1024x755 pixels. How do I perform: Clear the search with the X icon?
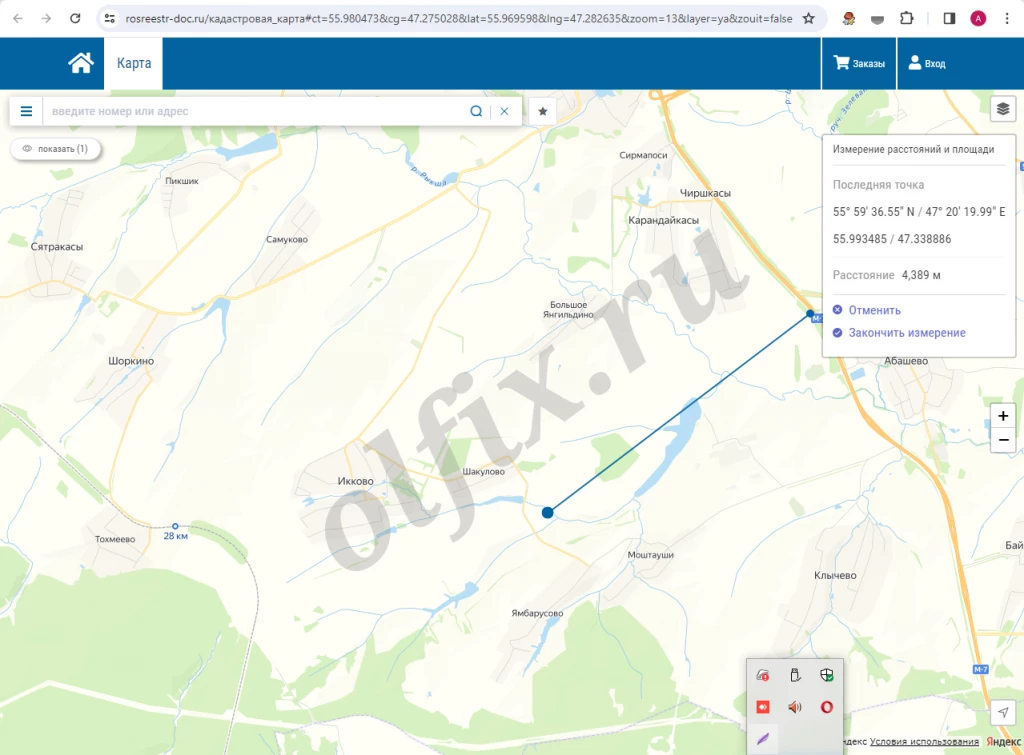(504, 111)
